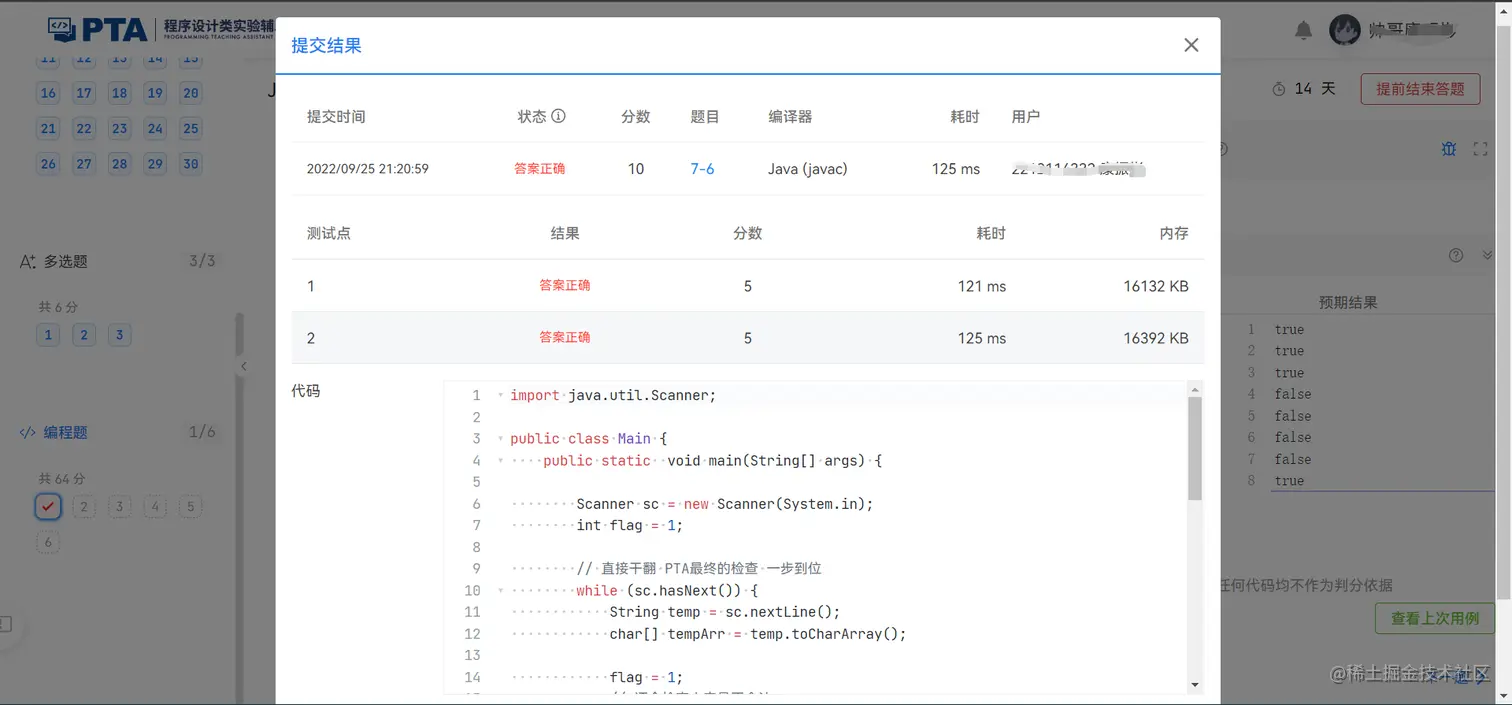The height and width of the screenshot is (705, 1512).
Task: Open question number 29
Action: tap(155, 164)
